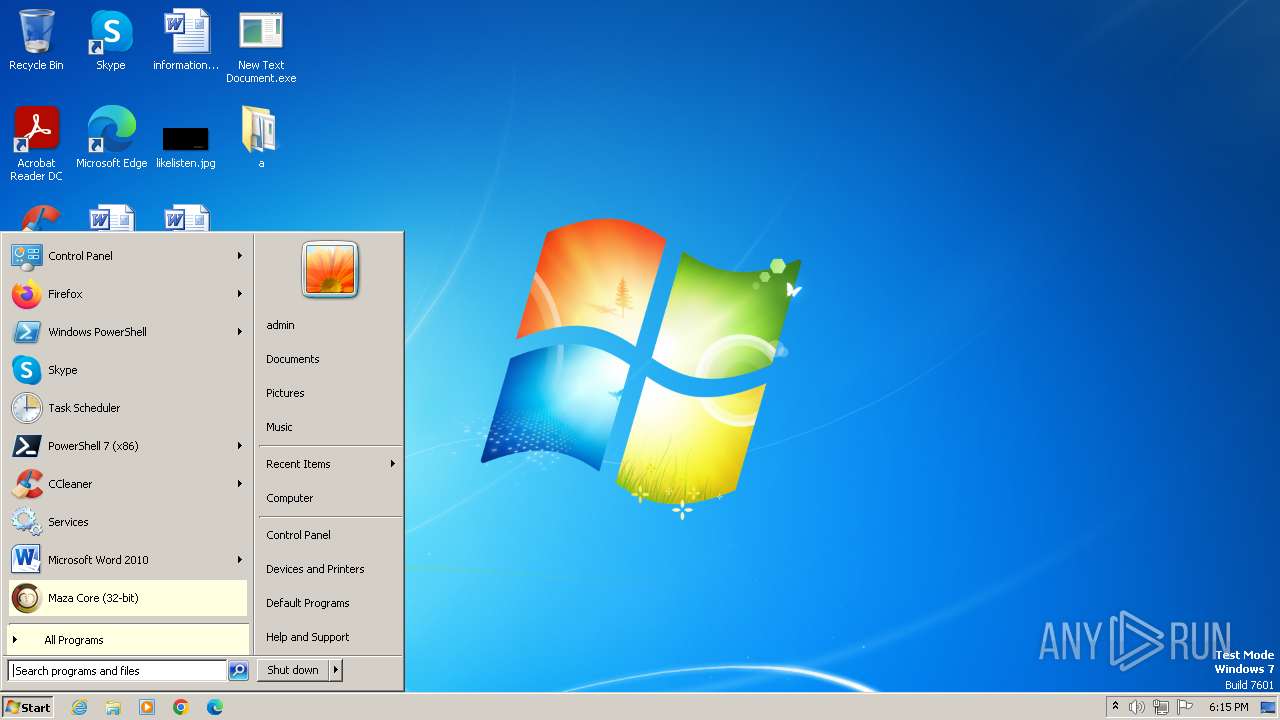Viewport: 1280px width, 720px height.
Task: Open File Explorer from the taskbar
Action: click(x=113, y=707)
